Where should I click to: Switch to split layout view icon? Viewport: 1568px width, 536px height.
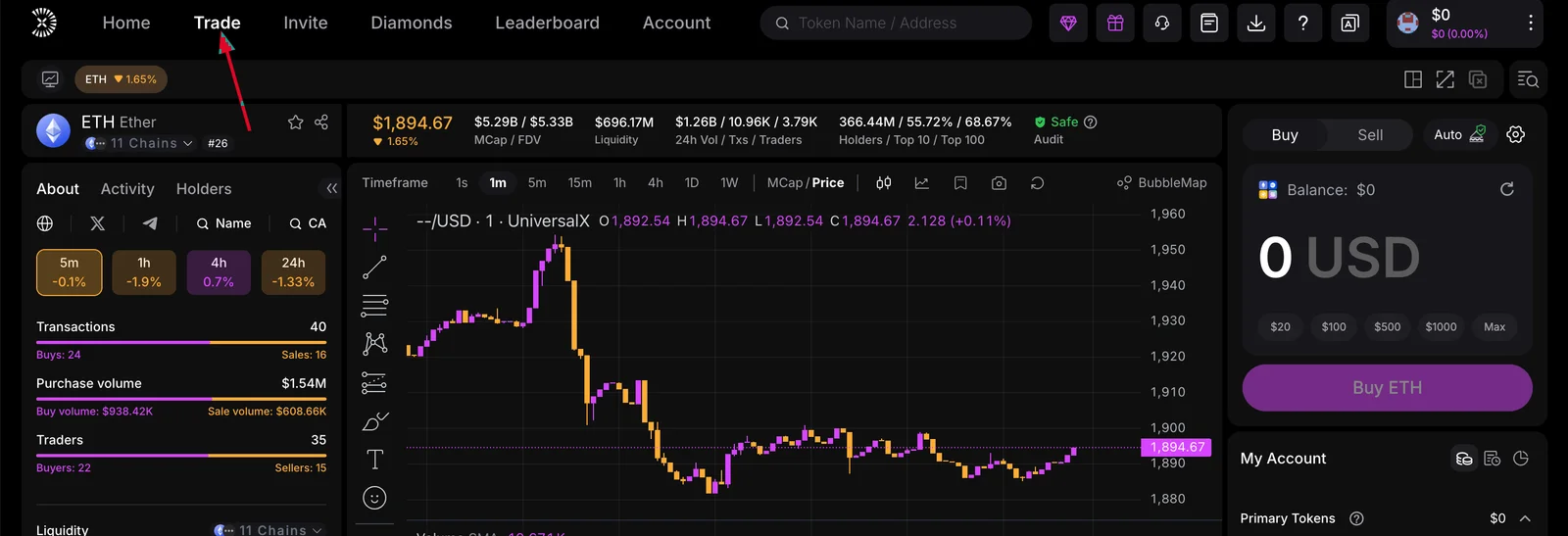pos(1413,79)
